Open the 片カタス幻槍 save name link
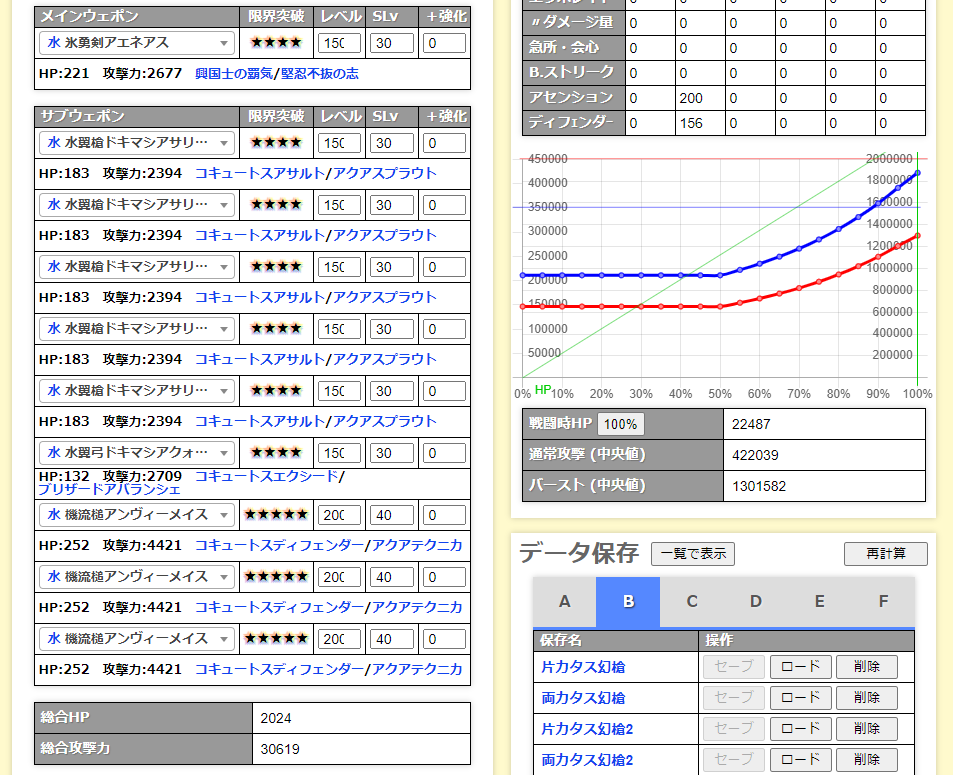This screenshot has height=775, width=953. coord(583,667)
